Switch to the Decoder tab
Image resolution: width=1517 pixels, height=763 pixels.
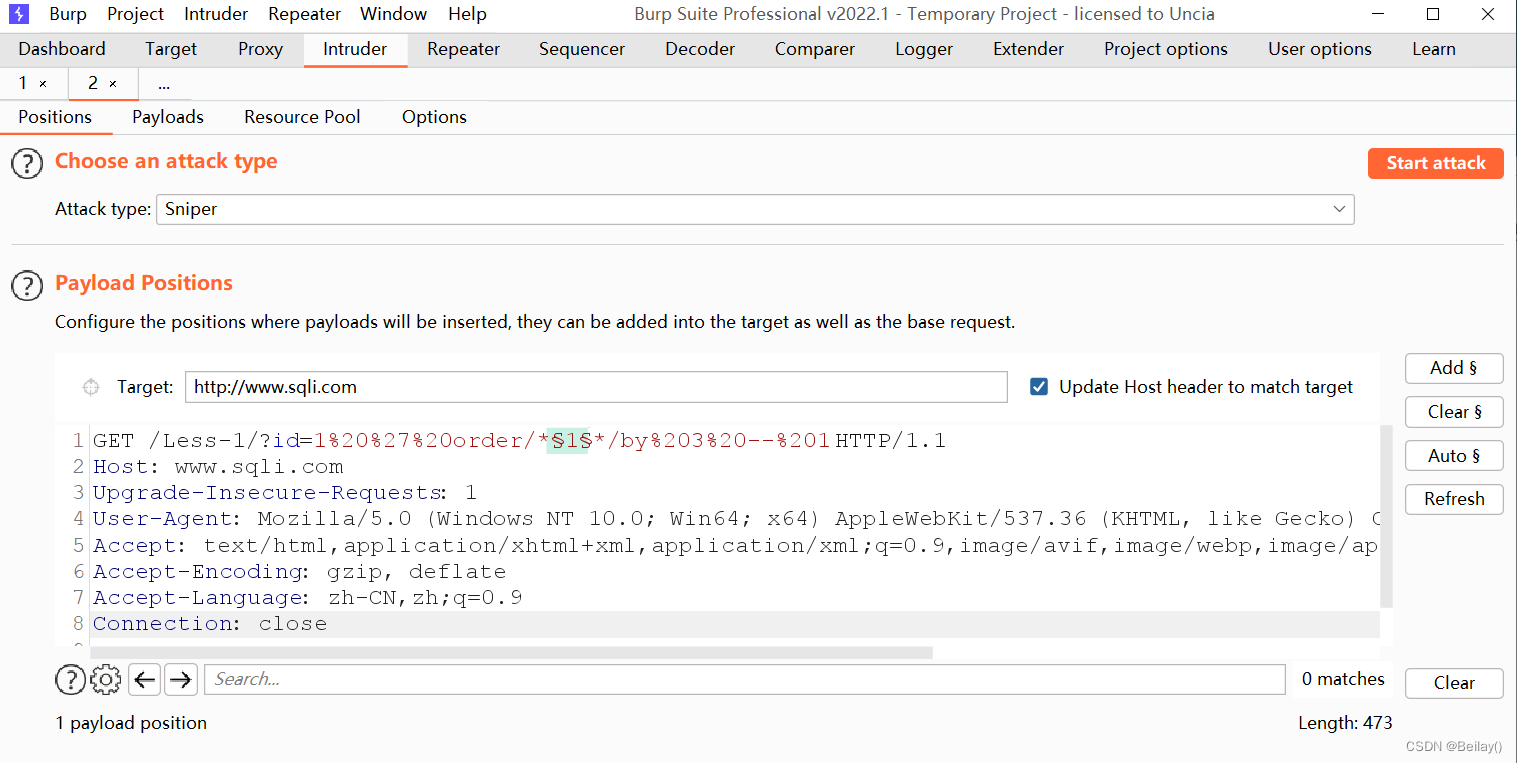click(700, 49)
